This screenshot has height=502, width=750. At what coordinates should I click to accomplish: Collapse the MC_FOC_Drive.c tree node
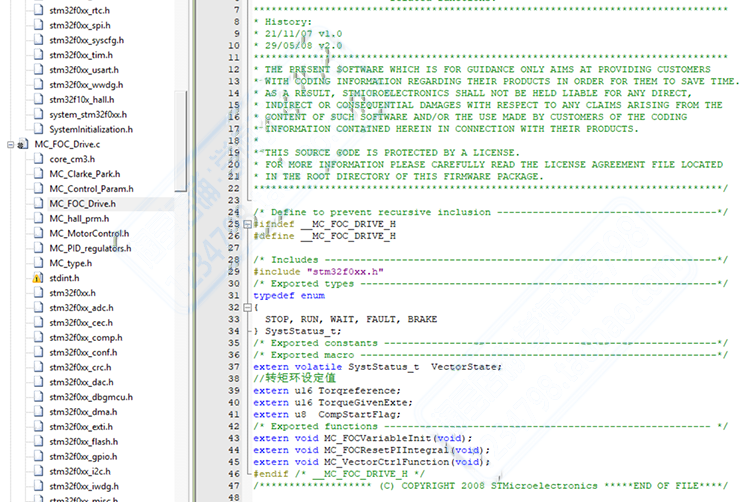(x=10, y=144)
